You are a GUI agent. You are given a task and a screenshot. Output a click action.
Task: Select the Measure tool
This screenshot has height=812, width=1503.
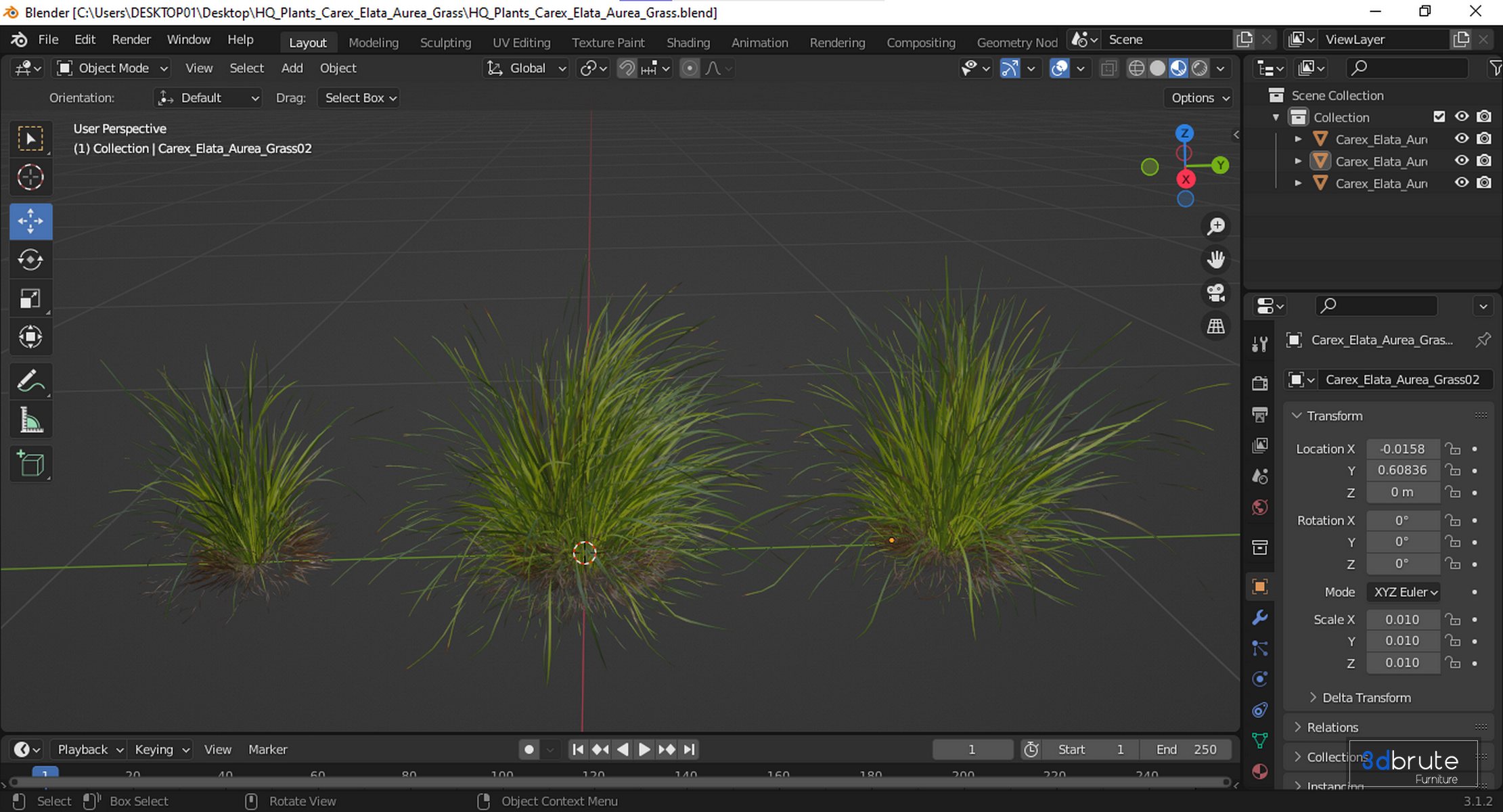[30, 420]
